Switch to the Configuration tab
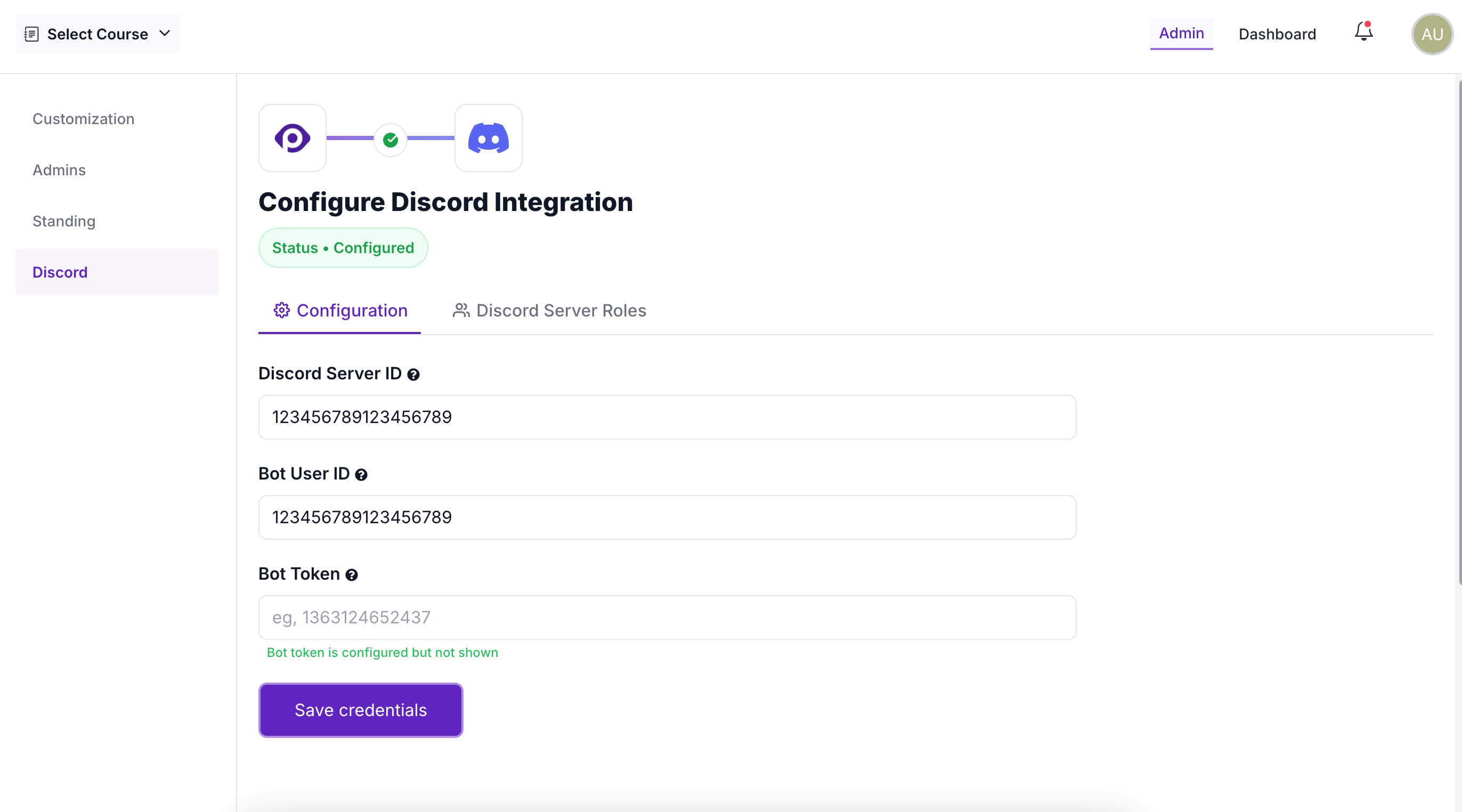1462x812 pixels. [340, 311]
